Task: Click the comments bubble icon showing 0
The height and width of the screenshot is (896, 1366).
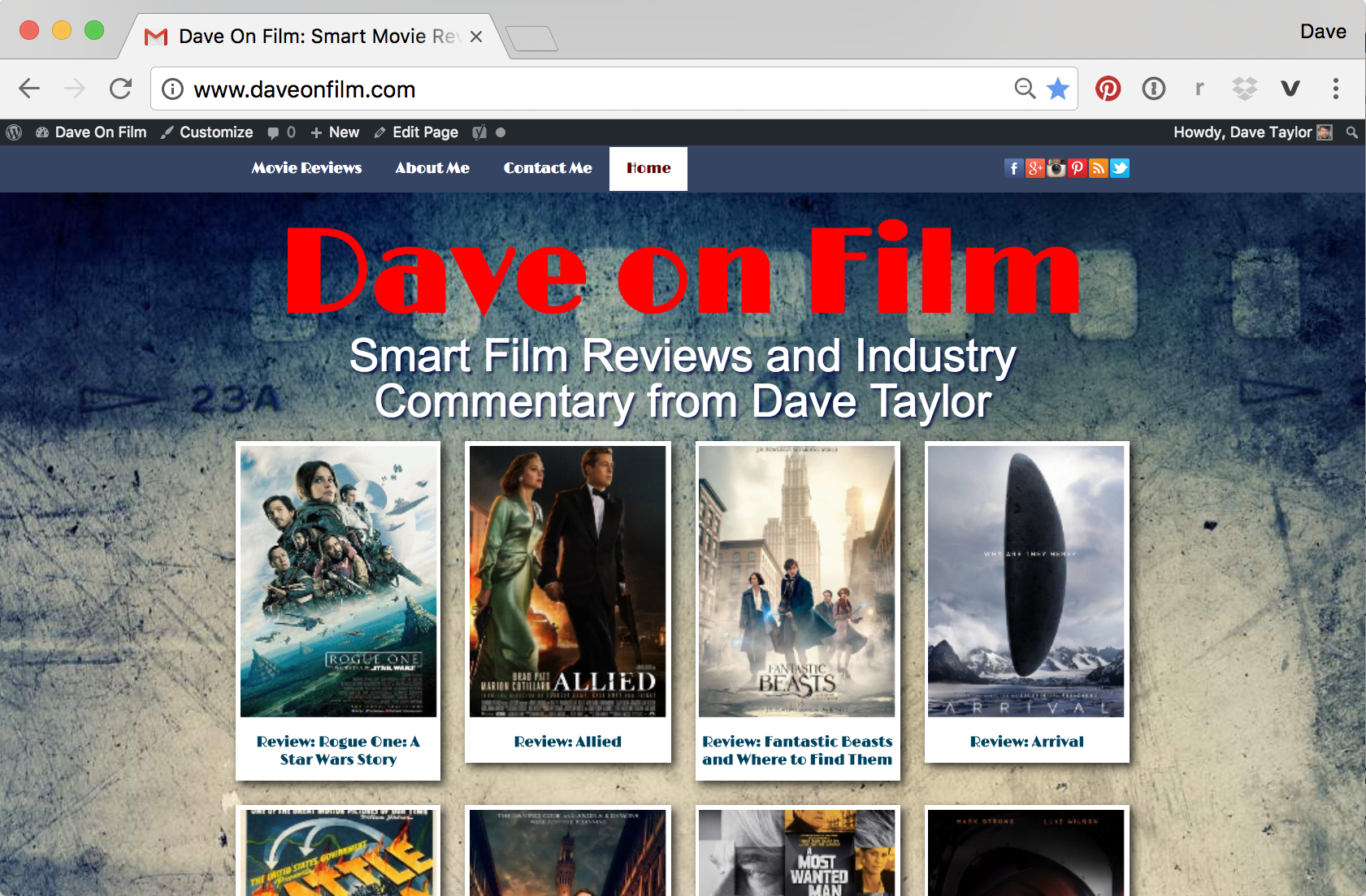Action: (x=281, y=132)
